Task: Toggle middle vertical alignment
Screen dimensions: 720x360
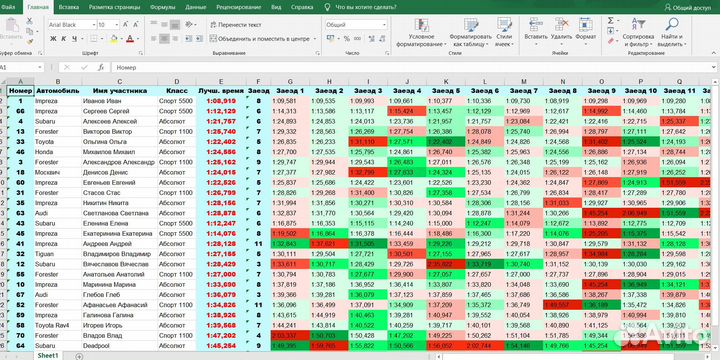Action: click(164, 25)
